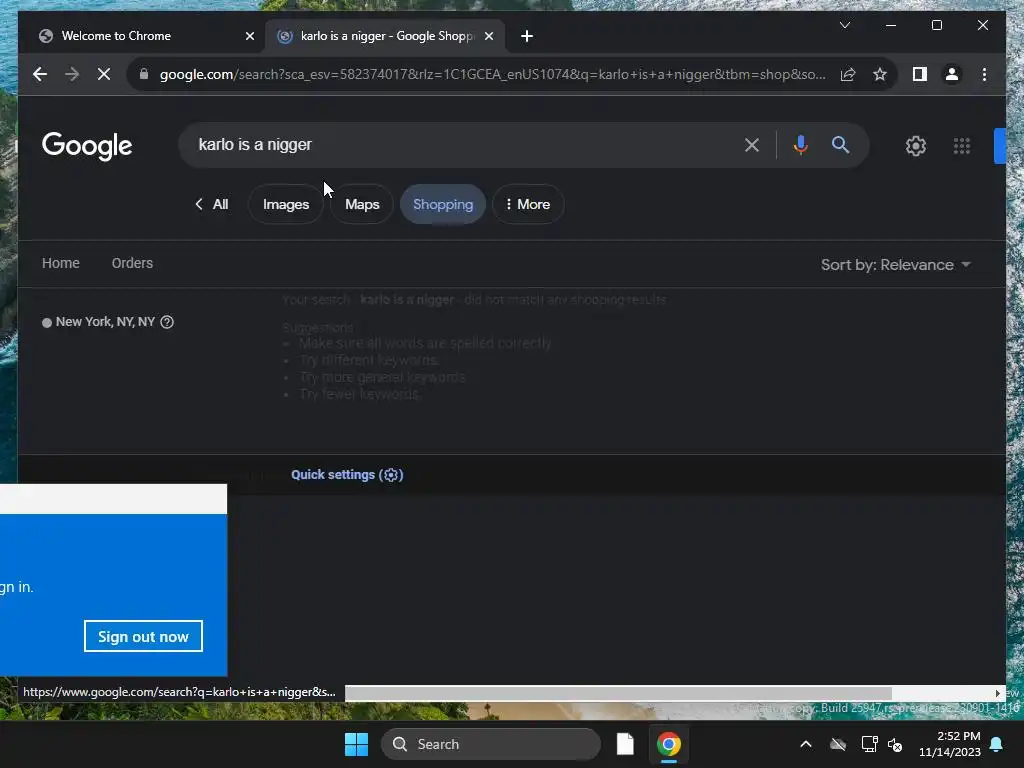Share this page using the share icon
The height and width of the screenshot is (768, 1024).
coord(848,74)
